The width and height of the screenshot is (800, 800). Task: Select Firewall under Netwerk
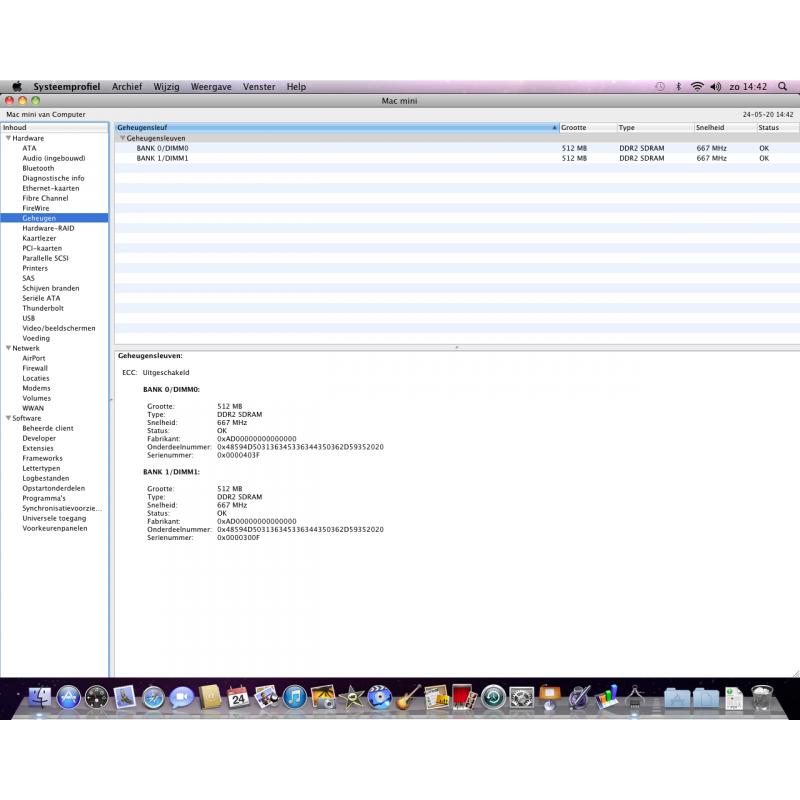click(x=35, y=368)
